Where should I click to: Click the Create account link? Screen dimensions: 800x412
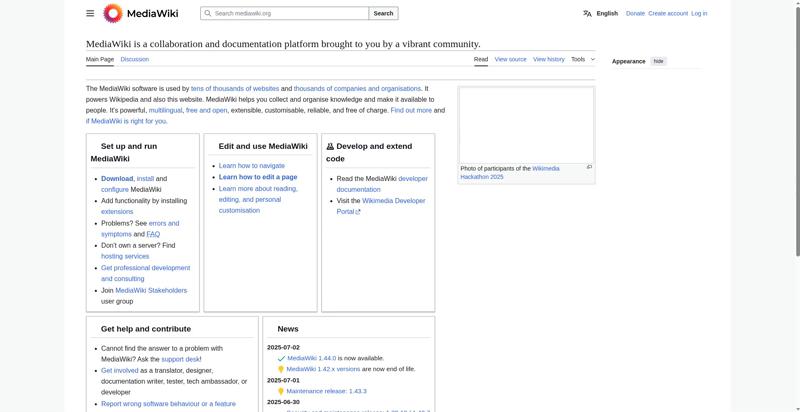coord(668,14)
